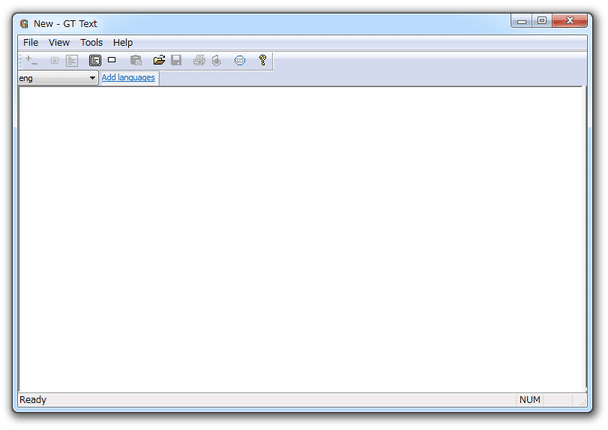Screen dimensions: 608x430
Task: Click the paste from clipboard icon
Action: 136,60
